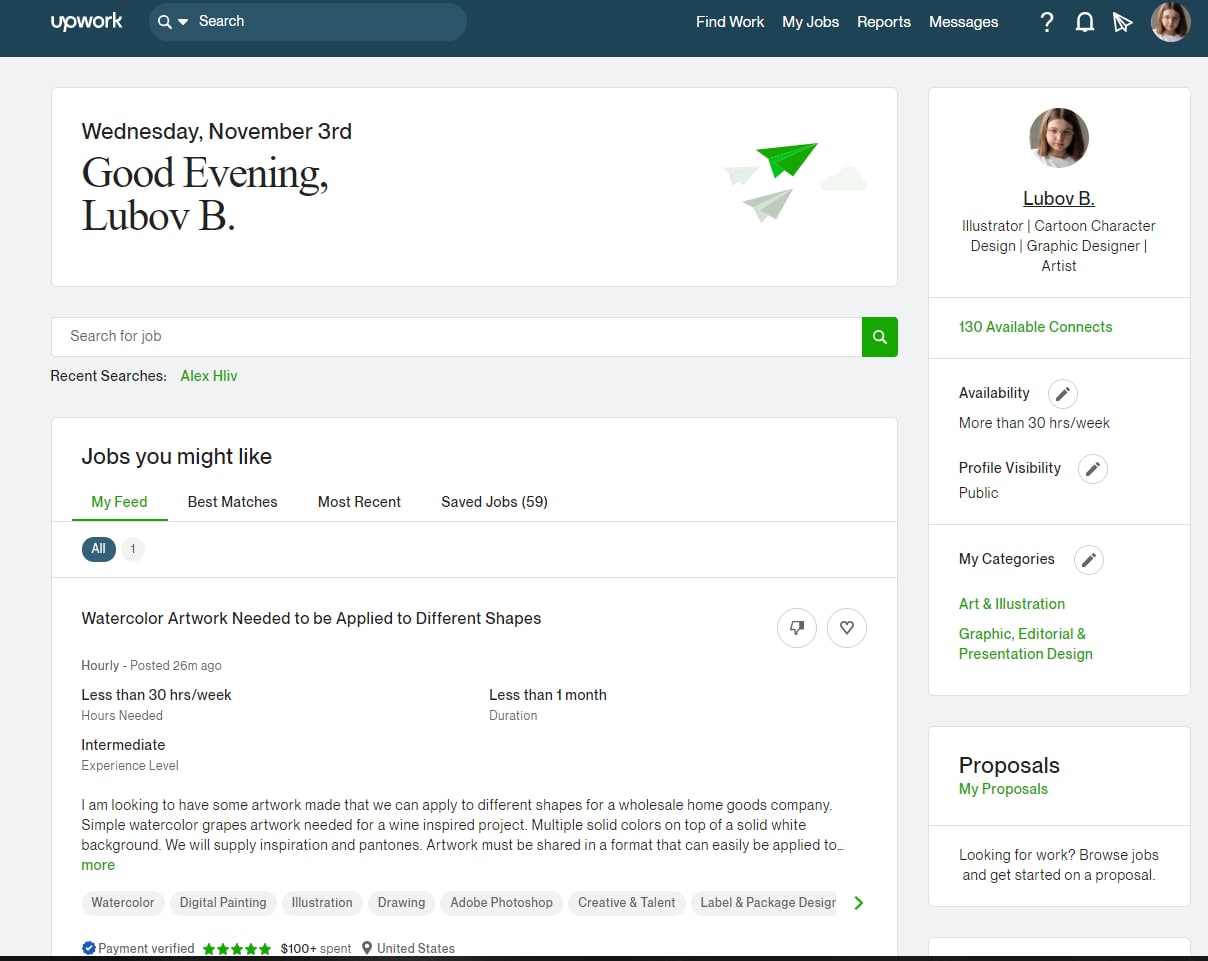Open 130 Available Connects link
Image resolution: width=1208 pixels, height=961 pixels.
1035,327
